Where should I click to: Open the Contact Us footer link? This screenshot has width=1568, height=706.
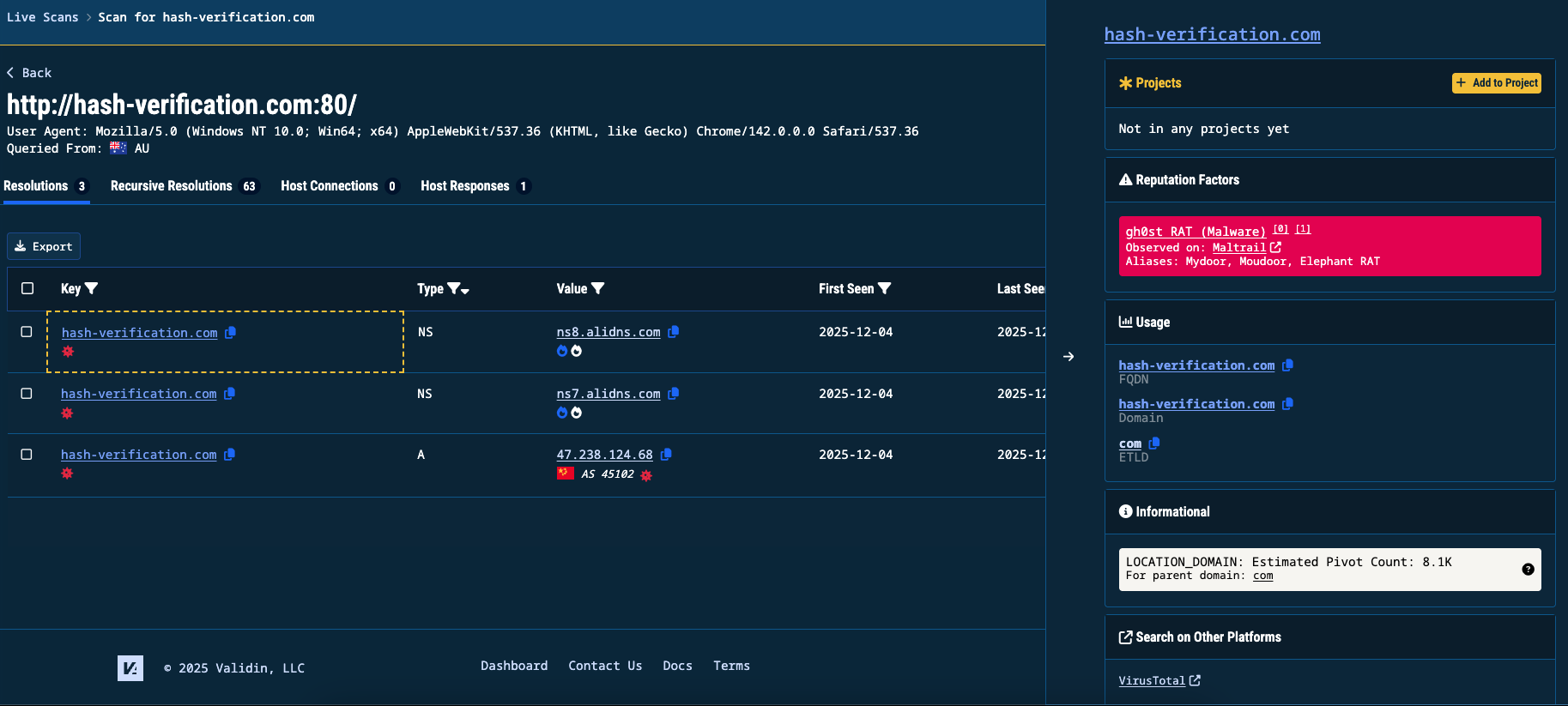[x=605, y=666]
